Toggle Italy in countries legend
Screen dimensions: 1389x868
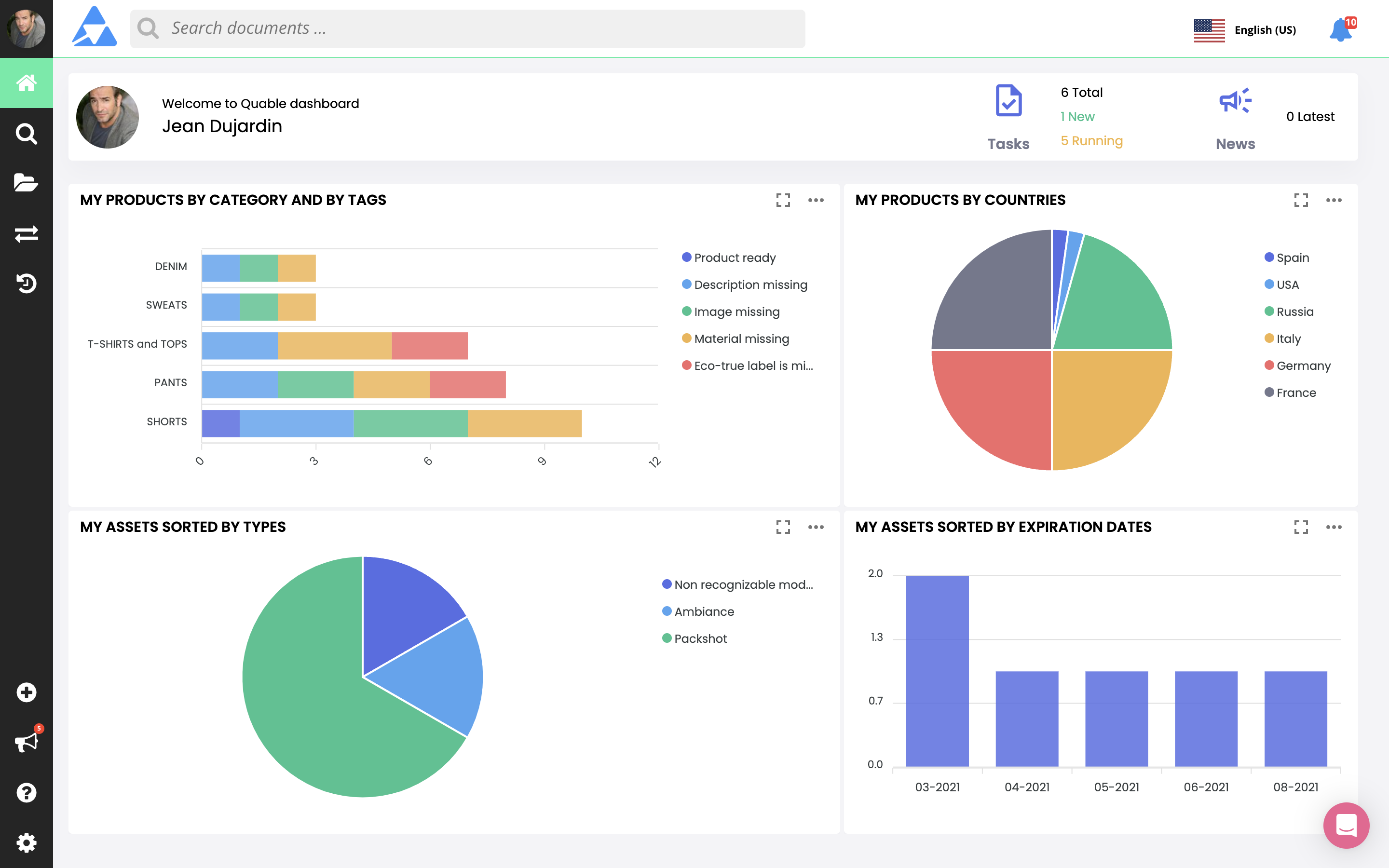coord(1283,339)
